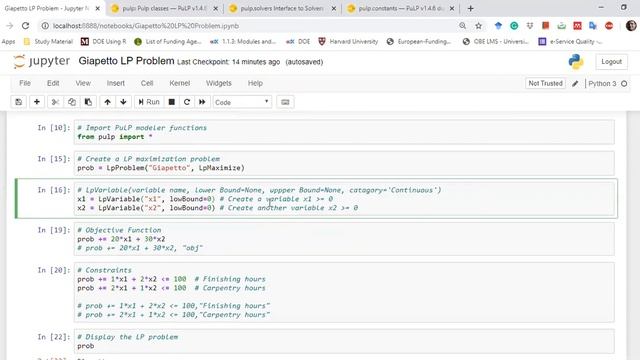Screen dimensions: 640x360
Task: Click the LpProblem code cell In [15]
Action: coord(344,163)
